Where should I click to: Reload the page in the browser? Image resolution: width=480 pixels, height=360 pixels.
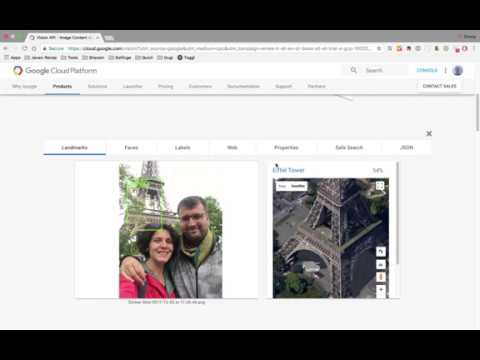(25, 49)
